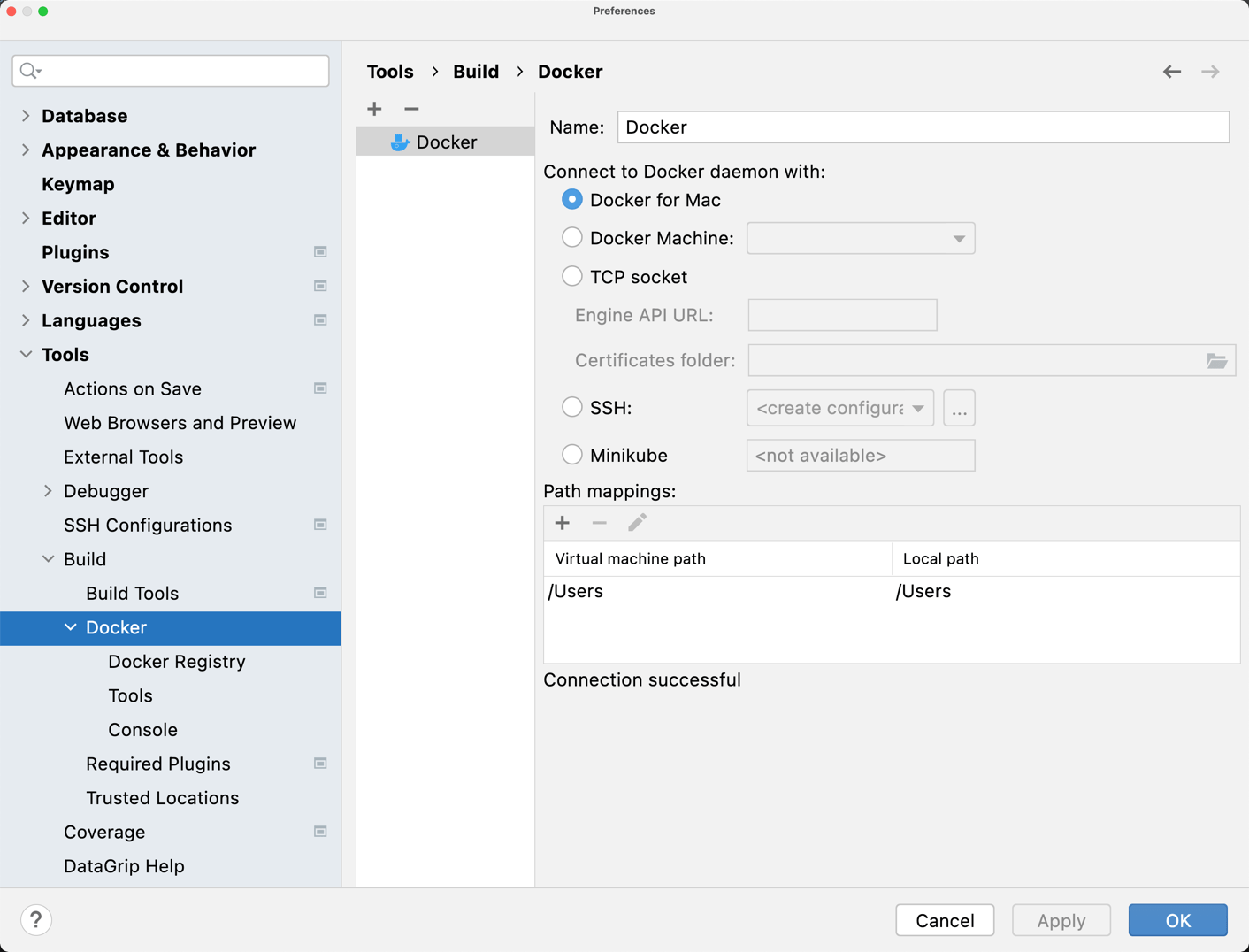
Task: Remove the selected Docker configuration using minus icon
Action: 410,108
